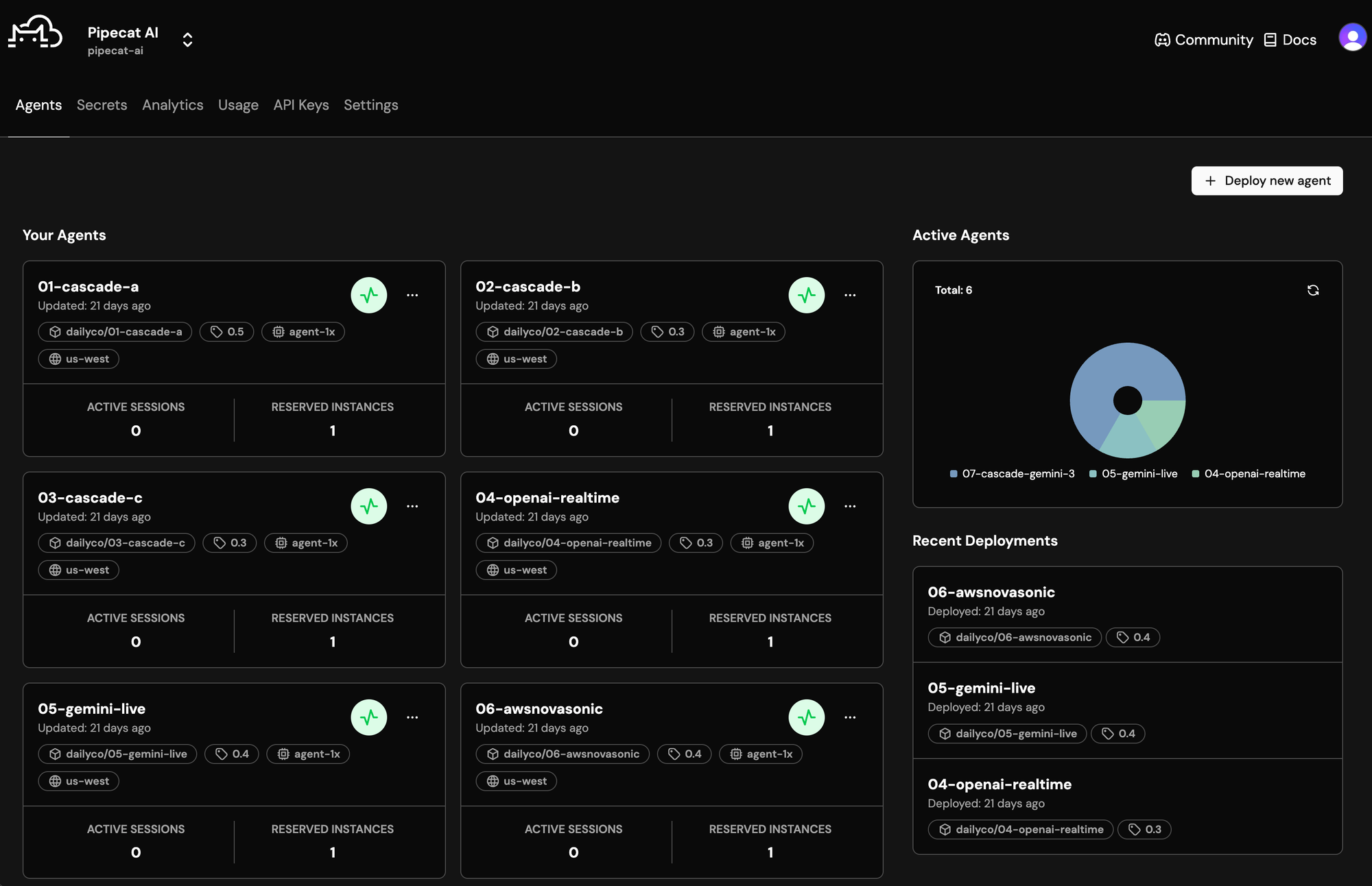Click the refresh icon in Active Agents

(x=1312, y=290)
